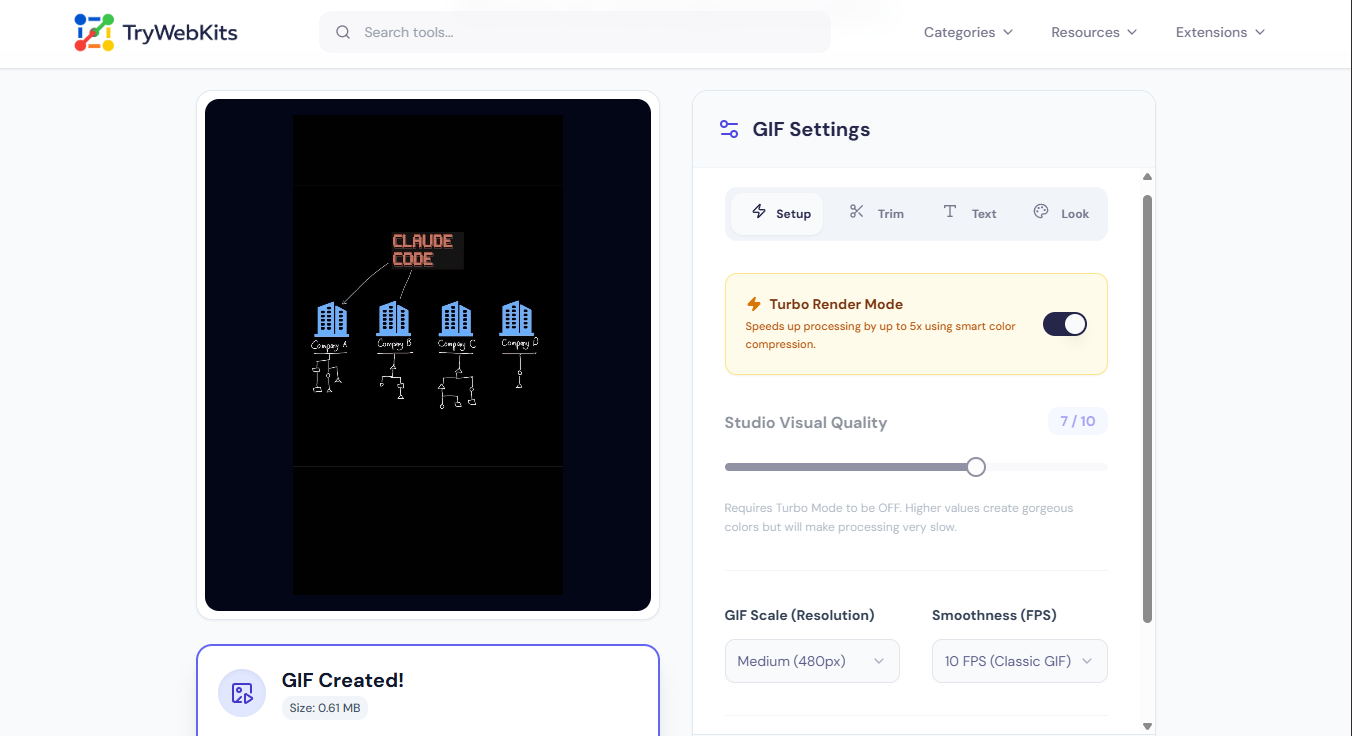Click the palette icon on the Look tab

tap(1040, 210)
